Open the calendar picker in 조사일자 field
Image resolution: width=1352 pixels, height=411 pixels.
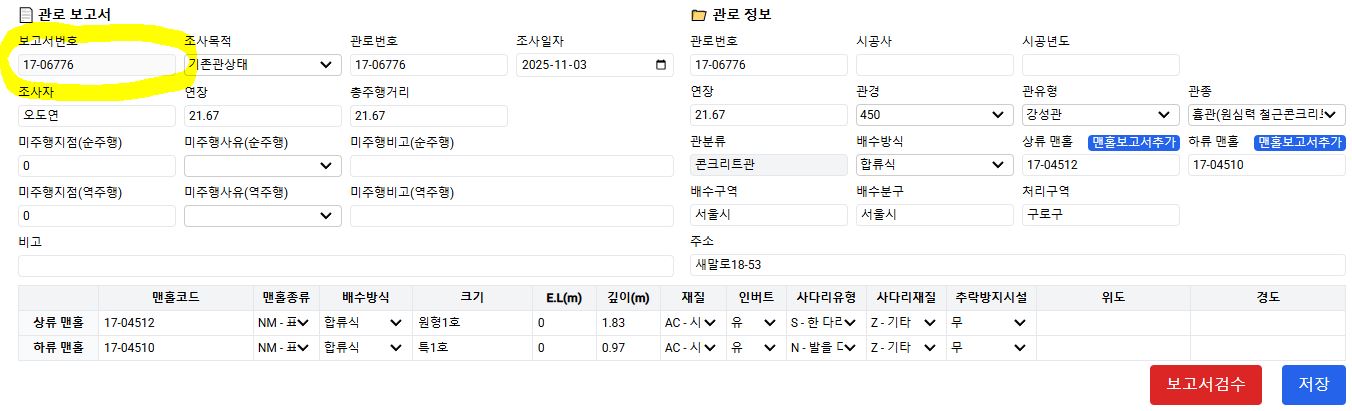click(x=660, y=65)
